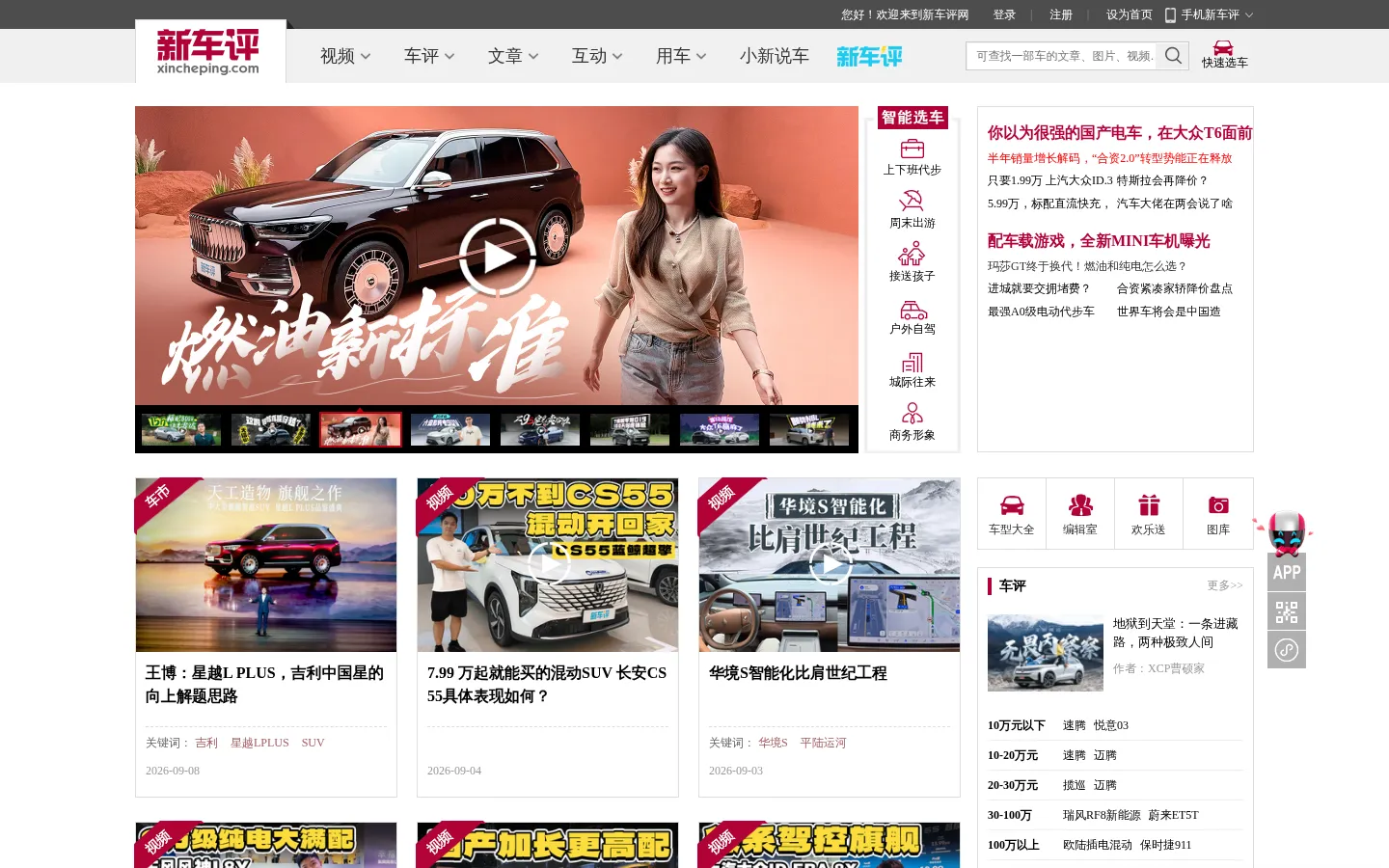The height and width of the screenshot is (868, 1389).
Task: Click the 星越LPLUS keyword tag
Action: pos(259,743)
